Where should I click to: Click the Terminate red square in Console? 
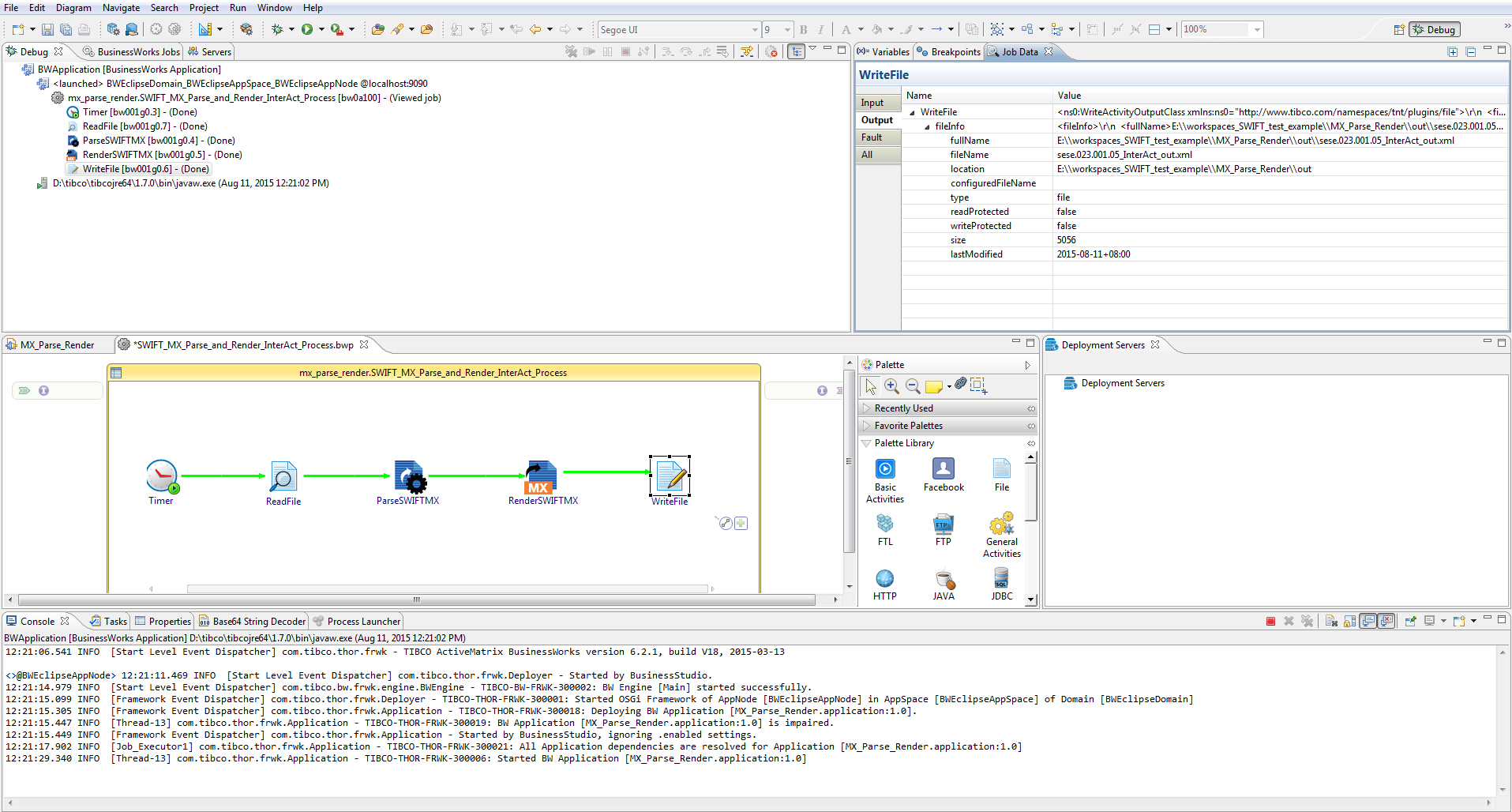click(1270, 621)
